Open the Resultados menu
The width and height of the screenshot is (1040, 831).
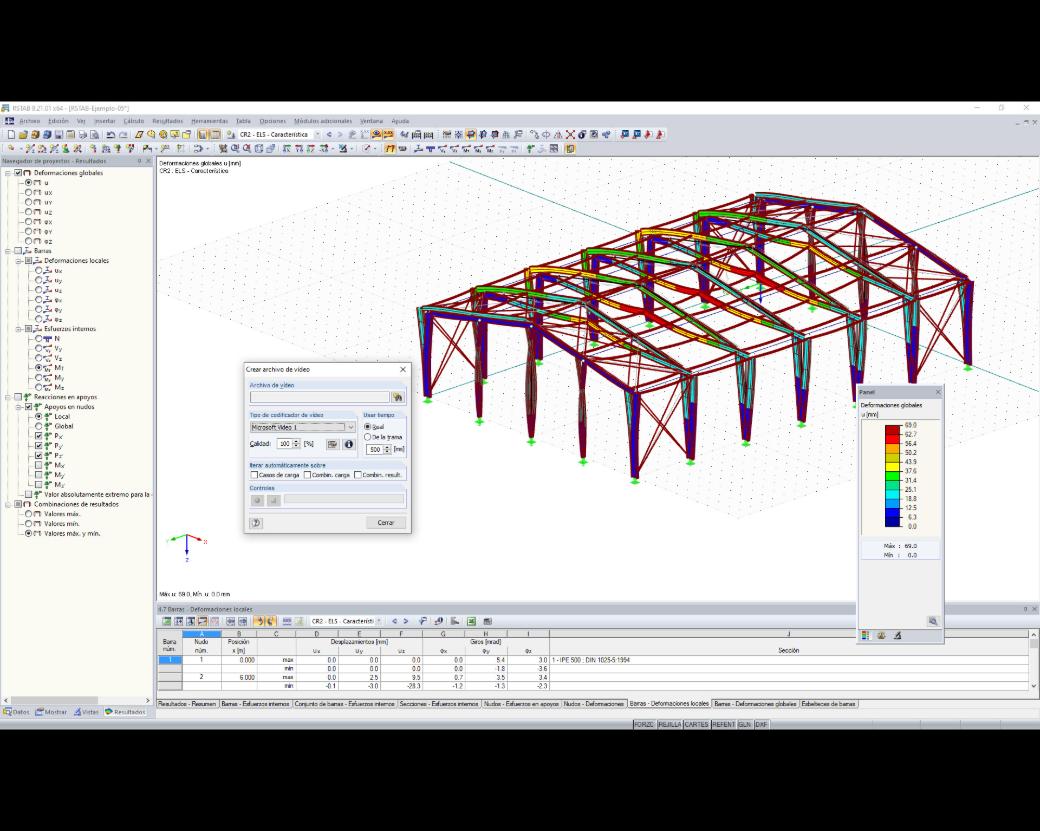pos(168,121)
